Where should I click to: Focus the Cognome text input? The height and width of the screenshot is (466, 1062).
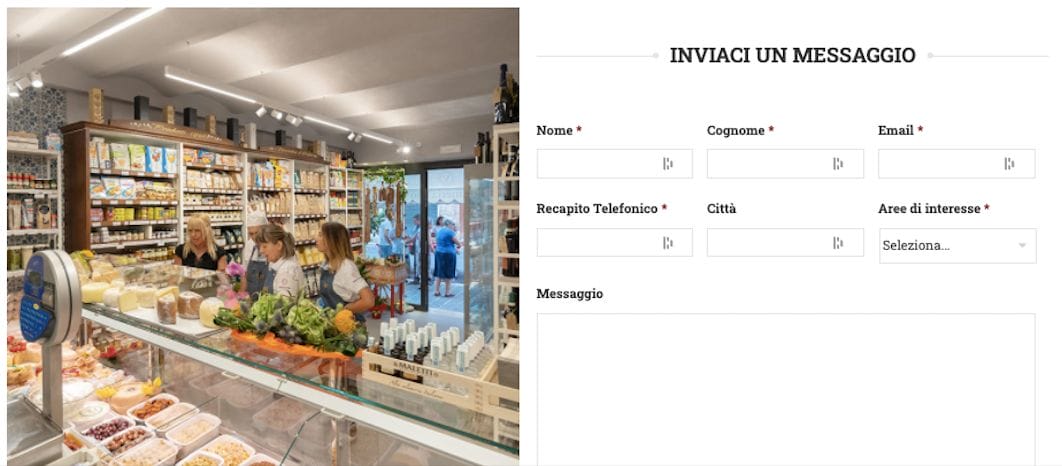pos(785,164)
